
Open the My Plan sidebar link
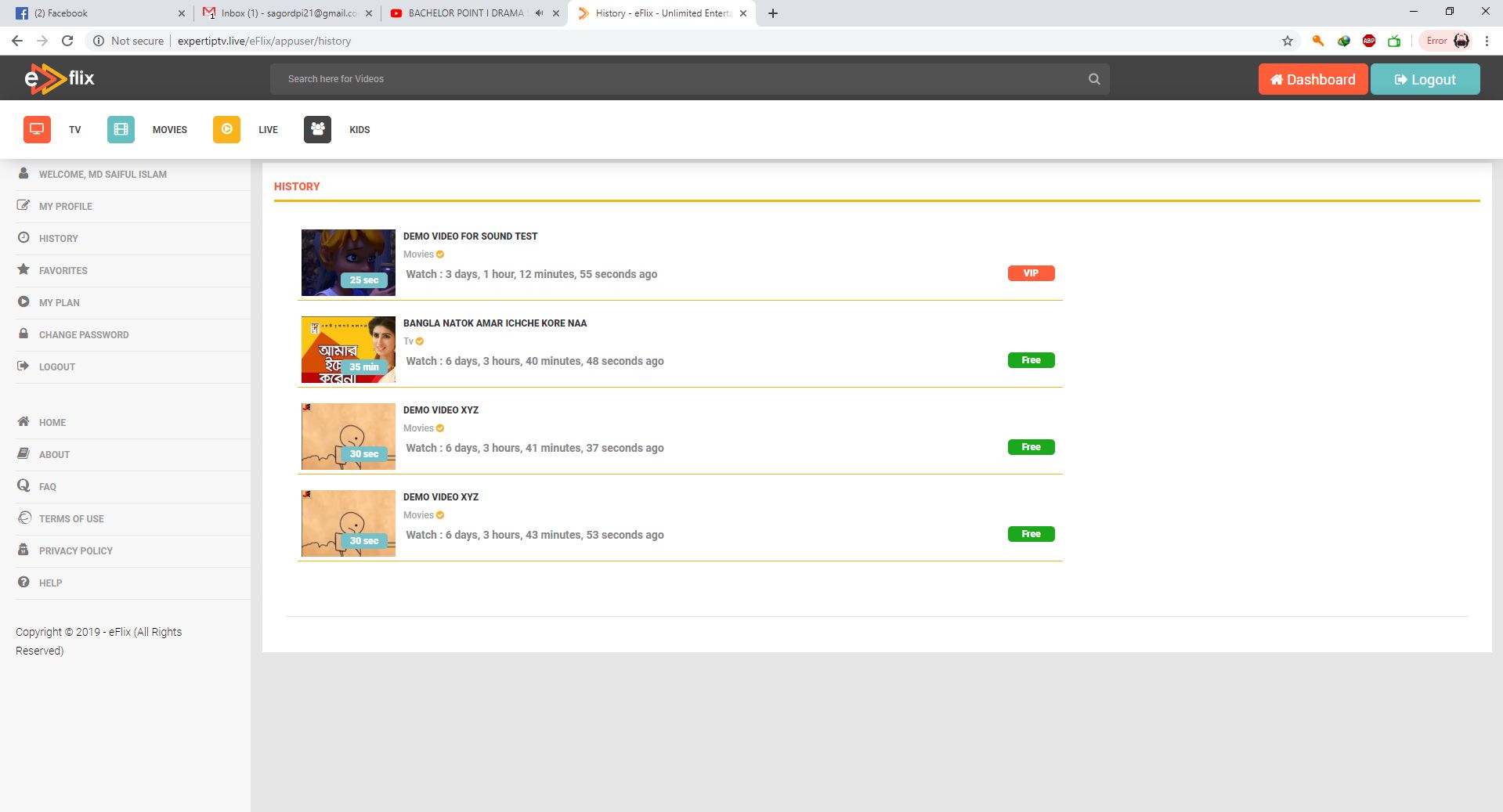[60, 303]
